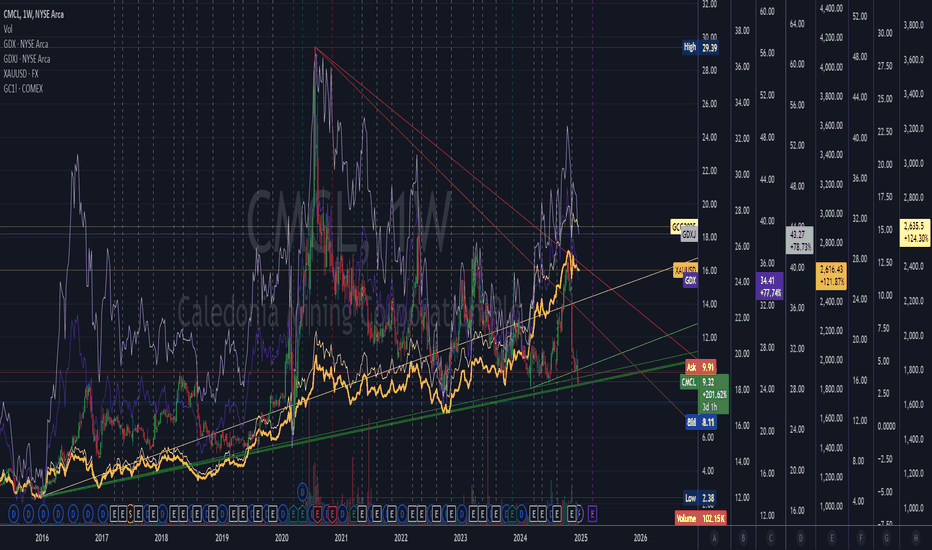Click the gray GDXJ series tag
The width and height of the screenshot is (932, 550).
point(689,235)
